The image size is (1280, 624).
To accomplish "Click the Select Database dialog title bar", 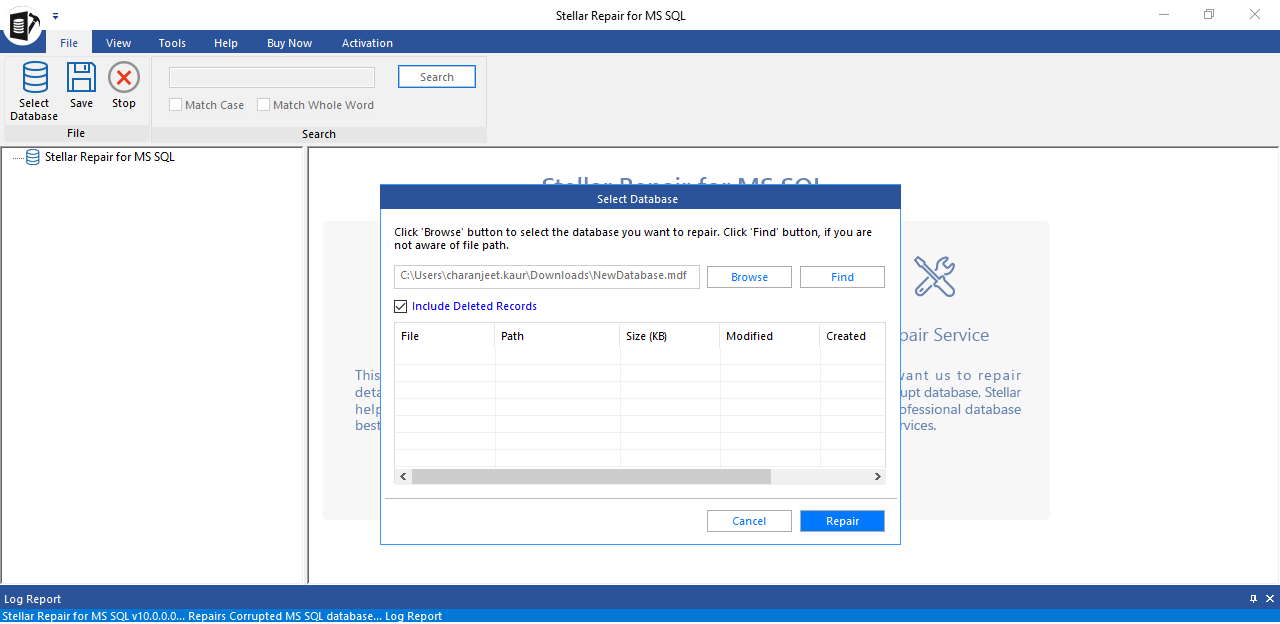I will pyautogui.click(x=640, y=198).
